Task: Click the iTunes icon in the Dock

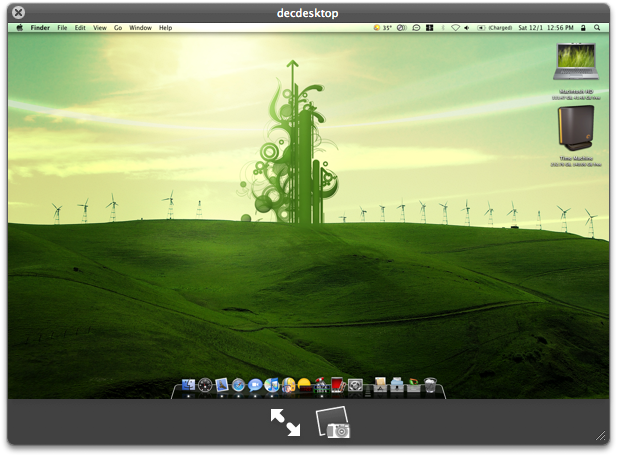Action: pyautogui.click(x=271, y=385)
